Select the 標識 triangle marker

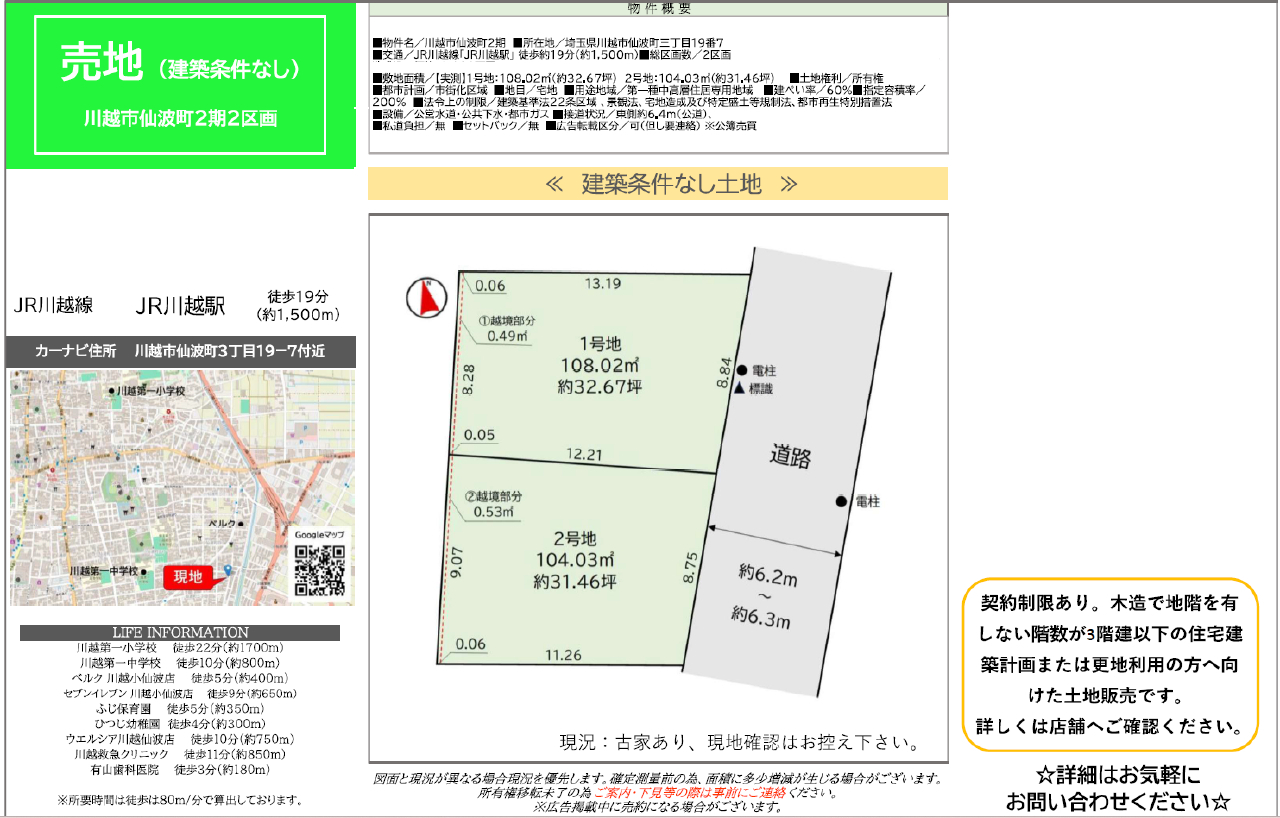point(741,388)
